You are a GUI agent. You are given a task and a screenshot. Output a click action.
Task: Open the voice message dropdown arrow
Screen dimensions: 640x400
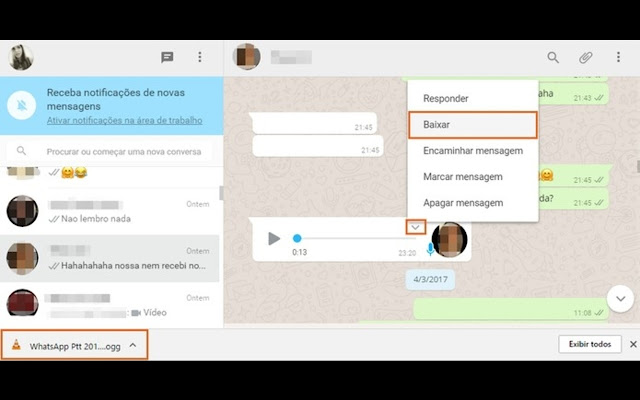click(x=415, y=227)
